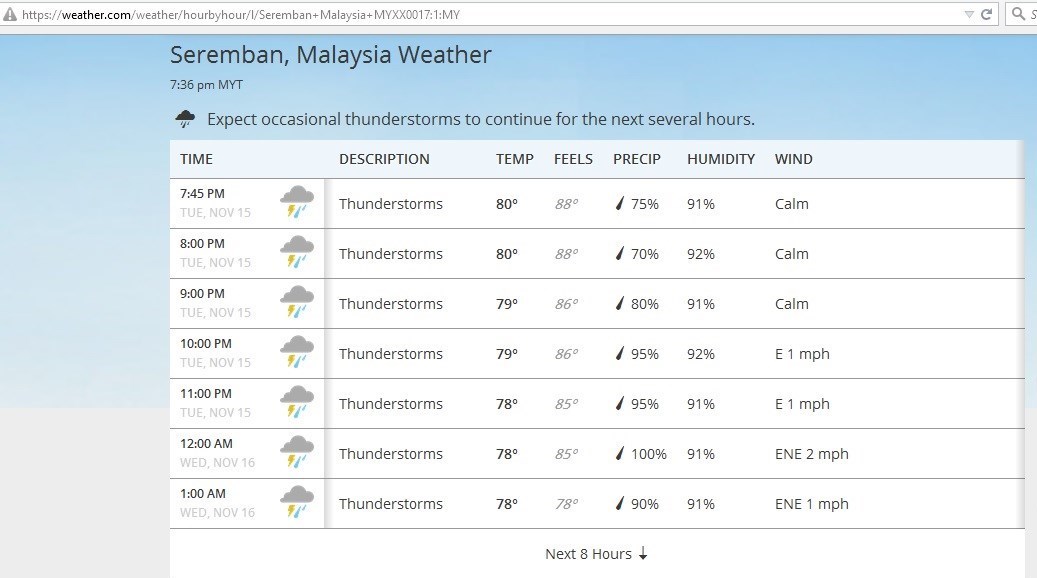This screenshot has width=1037, height=578.
Task: Click the 1:00 AM thunderstorm cloud icon
Action: 297,502
